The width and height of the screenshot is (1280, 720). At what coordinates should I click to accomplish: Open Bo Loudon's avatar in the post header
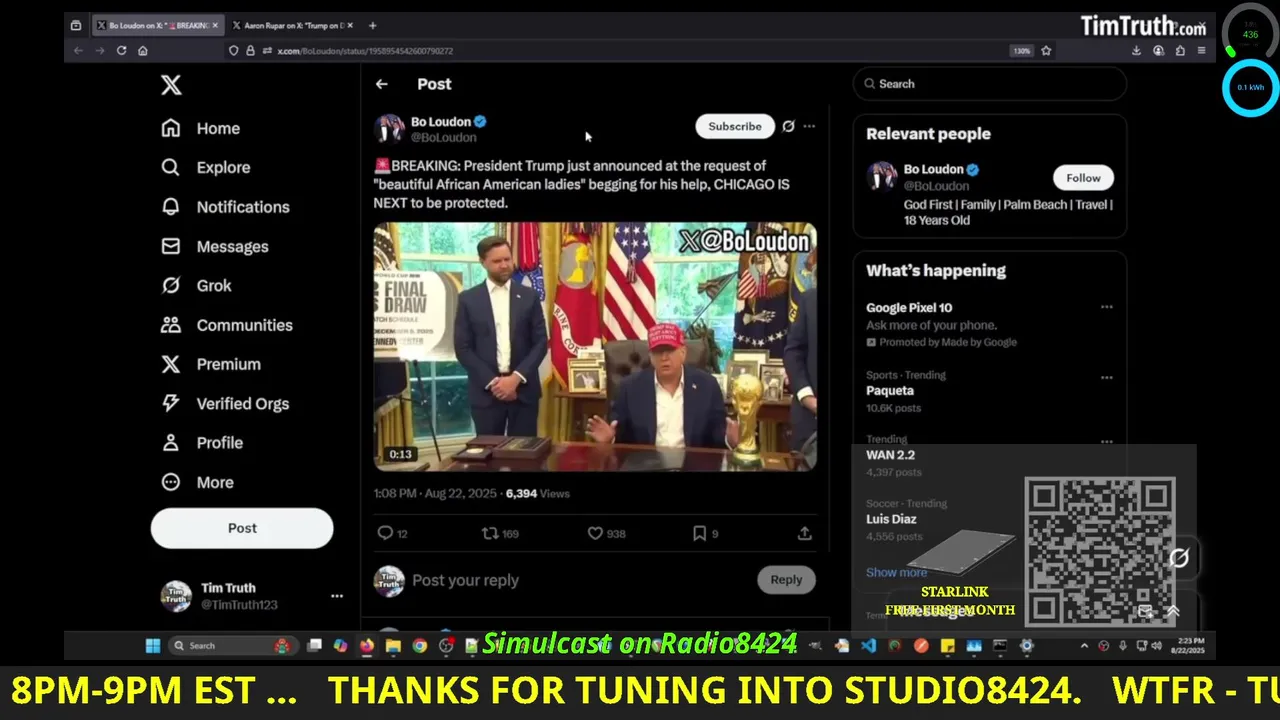(389, 128)
